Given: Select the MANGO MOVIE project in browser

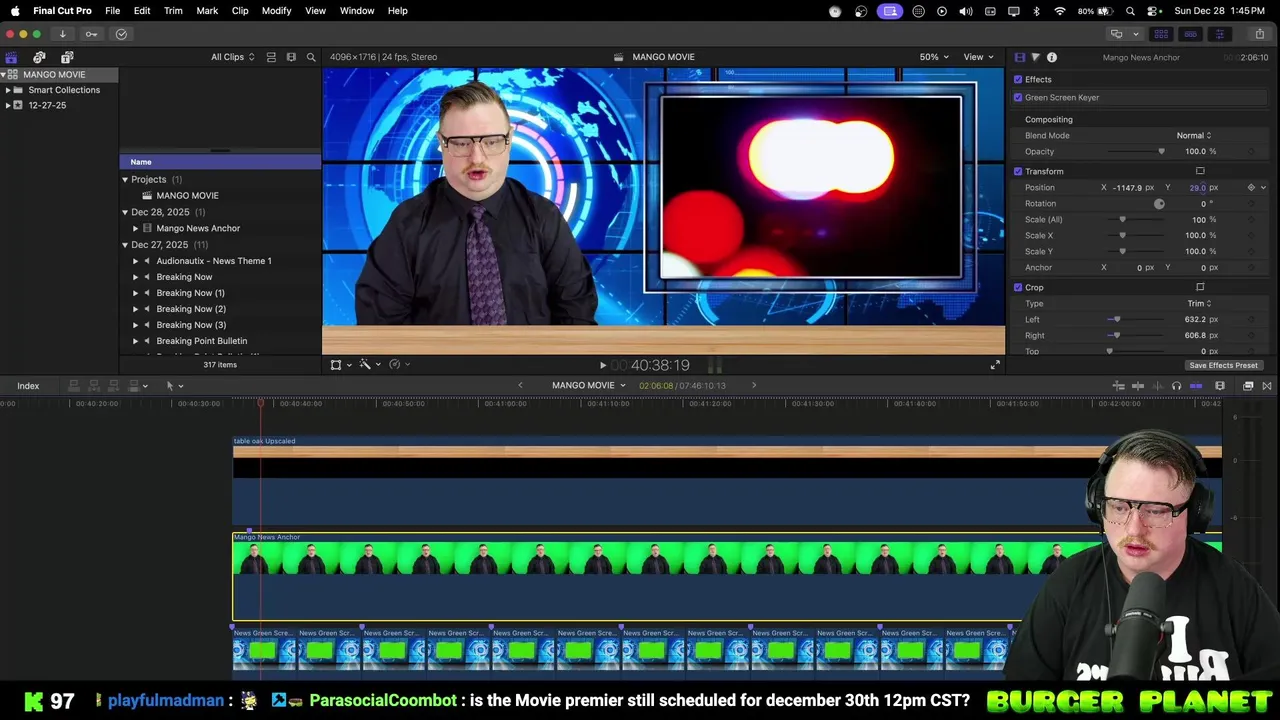Looking at the screenshot, I should [187, 195].
